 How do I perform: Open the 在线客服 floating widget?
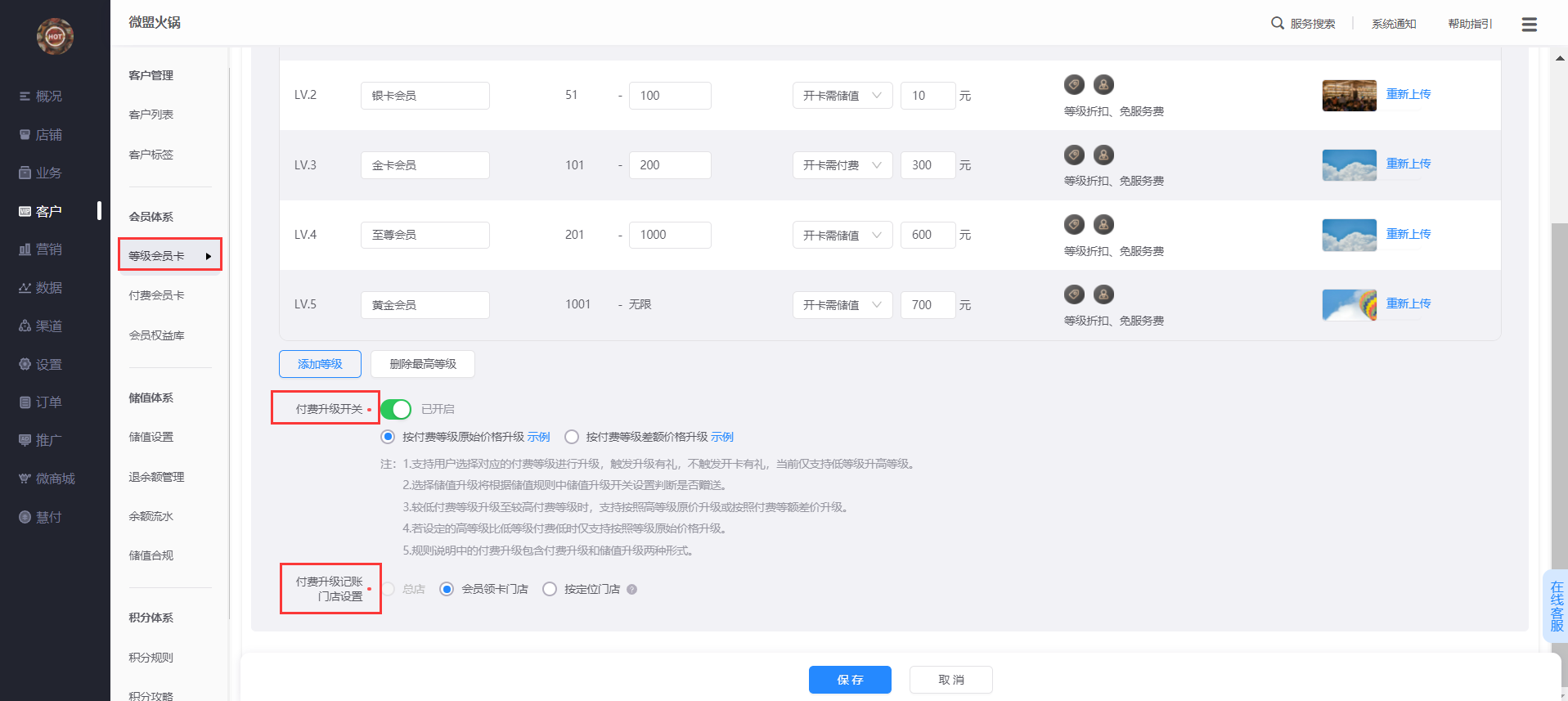click(1556, 606)
